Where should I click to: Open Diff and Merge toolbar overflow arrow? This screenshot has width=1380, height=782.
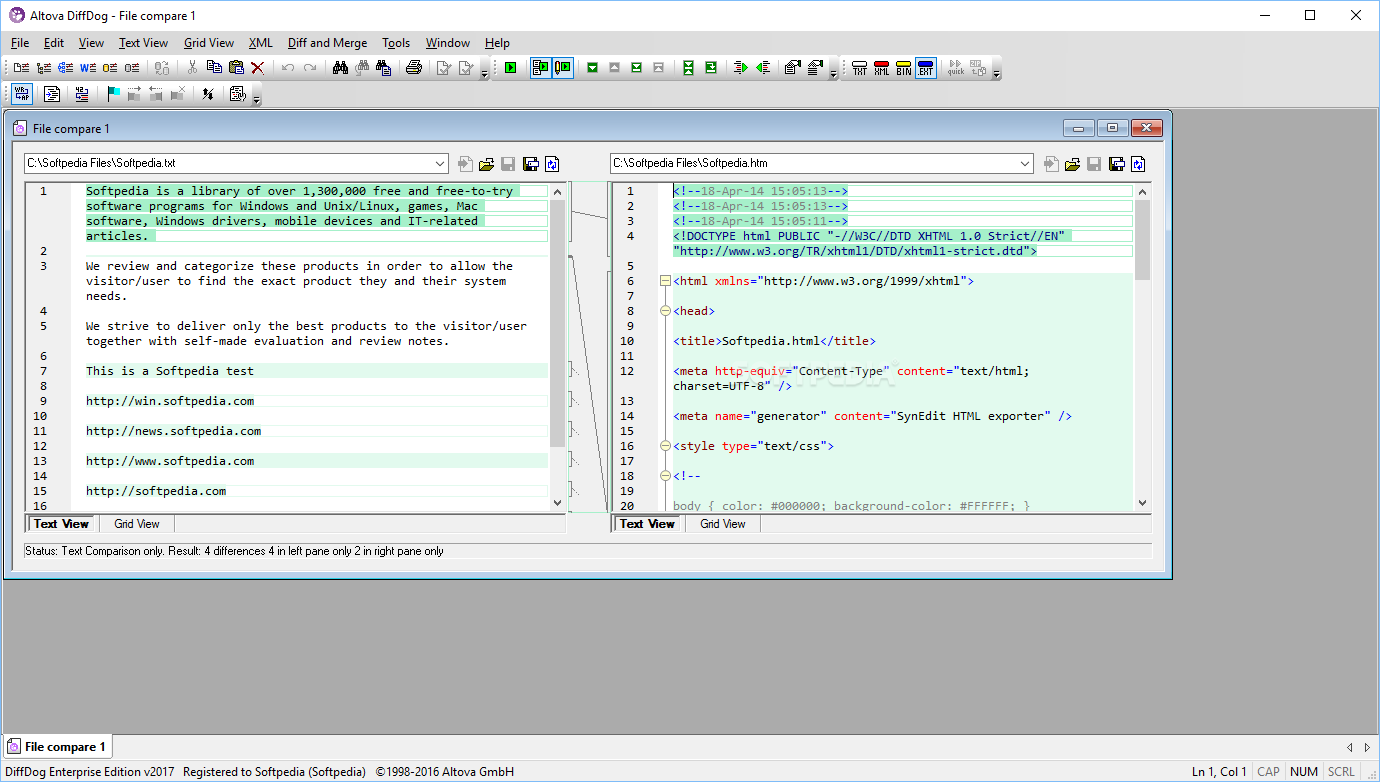pos(833,72)
